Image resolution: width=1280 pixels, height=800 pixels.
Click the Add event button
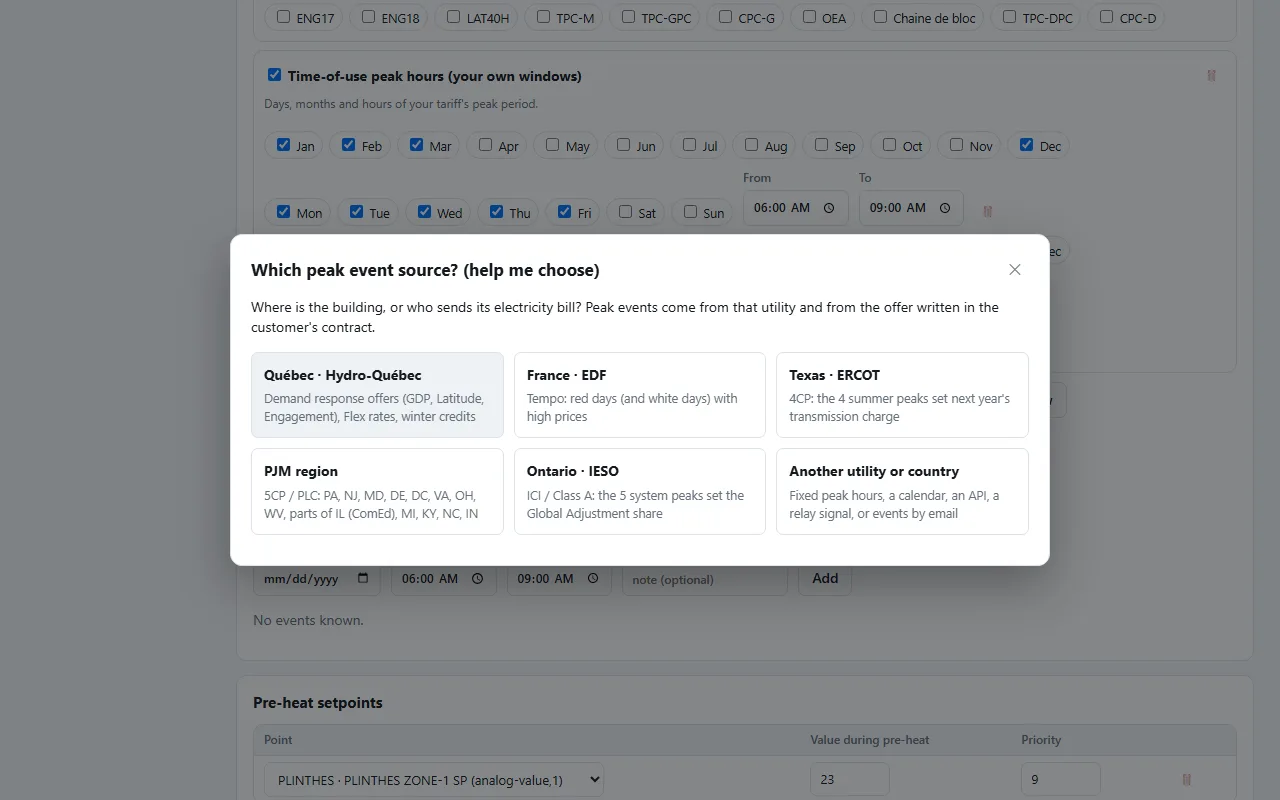(x=825, y=578)
